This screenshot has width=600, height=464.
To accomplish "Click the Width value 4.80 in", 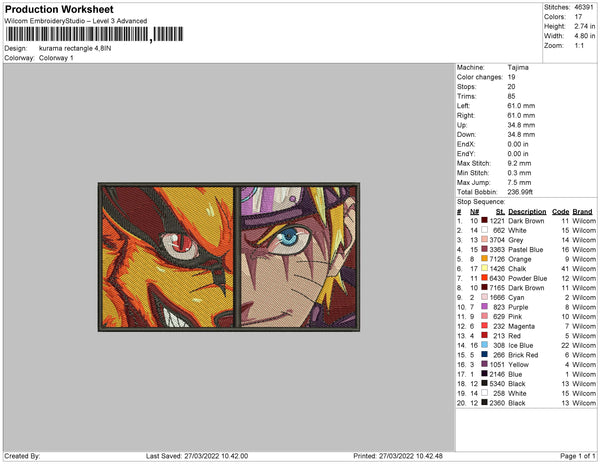I will 584,36.
